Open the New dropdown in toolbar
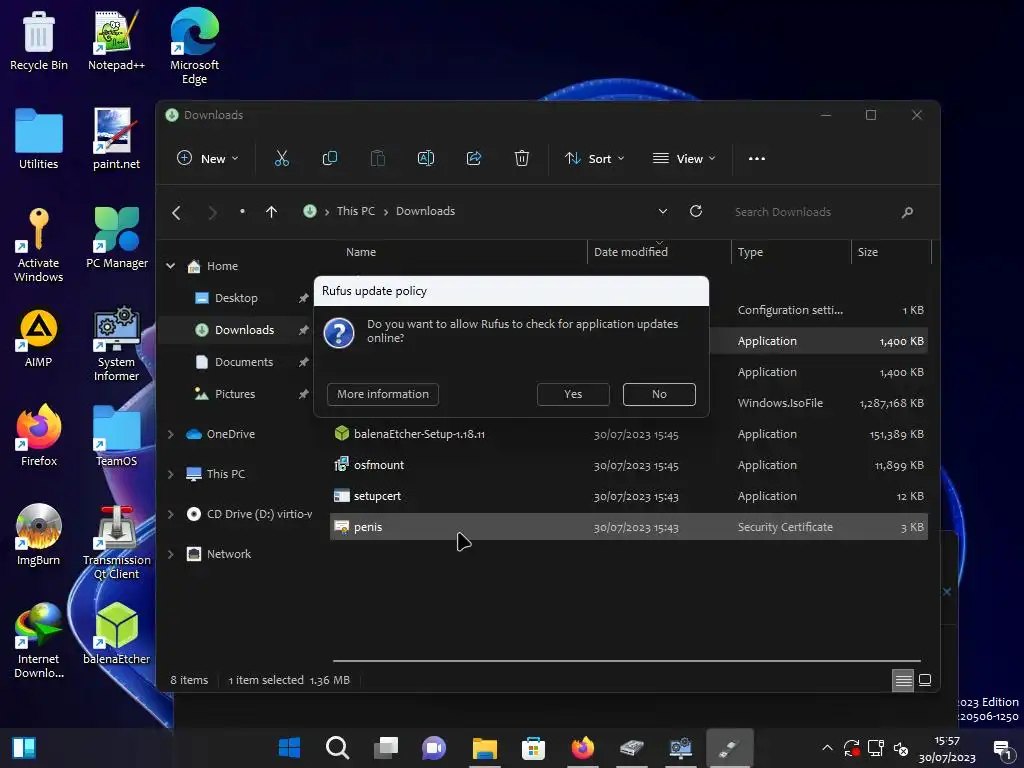This screenshot has width=1024, height=768. pos(208,158)
